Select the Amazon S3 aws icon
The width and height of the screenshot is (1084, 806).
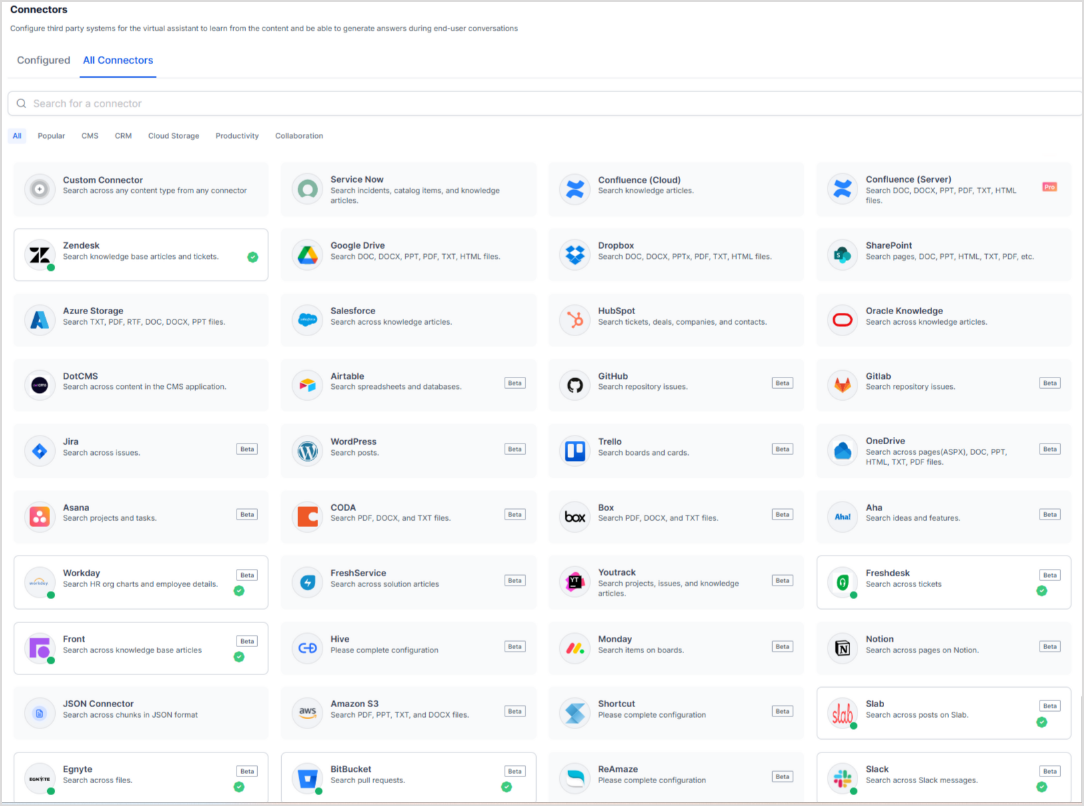tap(307, 713)
